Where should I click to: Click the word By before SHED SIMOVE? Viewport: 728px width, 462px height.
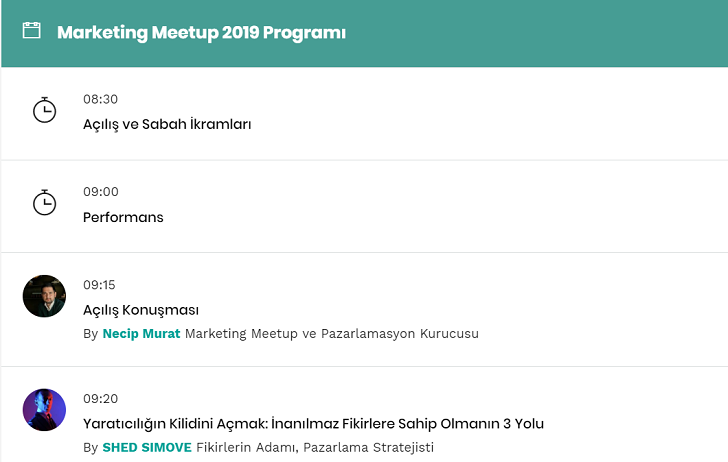[90, 447]
